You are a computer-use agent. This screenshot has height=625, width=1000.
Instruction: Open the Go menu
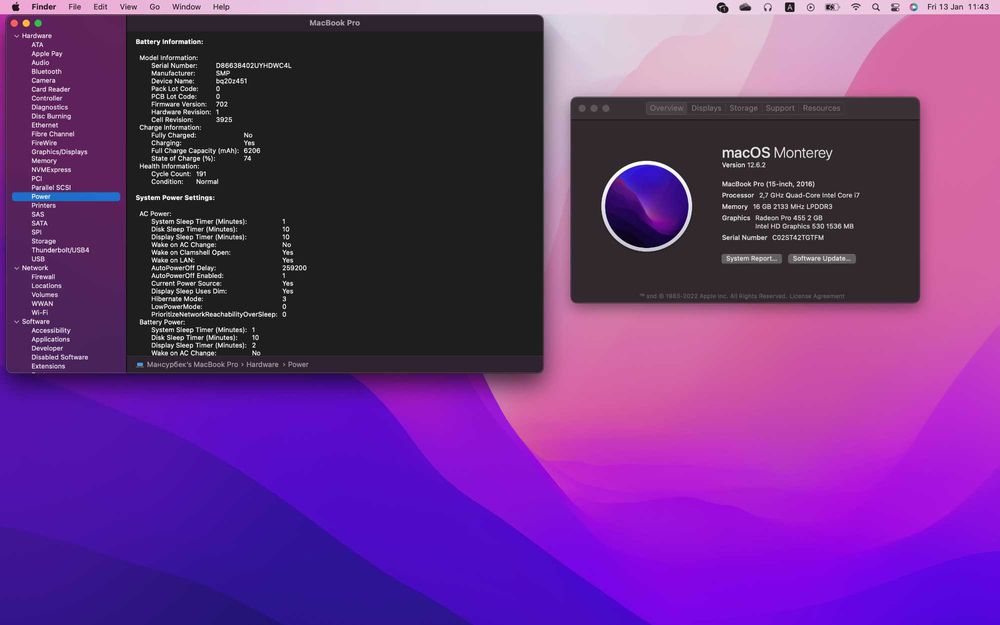154,7
